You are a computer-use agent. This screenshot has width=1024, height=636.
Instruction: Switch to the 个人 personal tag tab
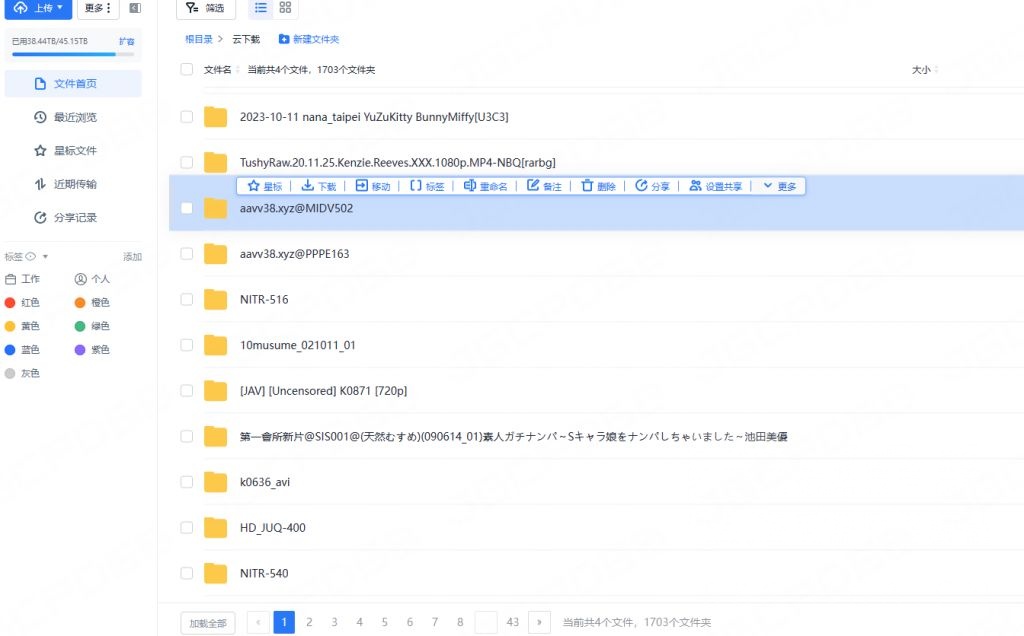pyautogui.click(x=97, y=277)
